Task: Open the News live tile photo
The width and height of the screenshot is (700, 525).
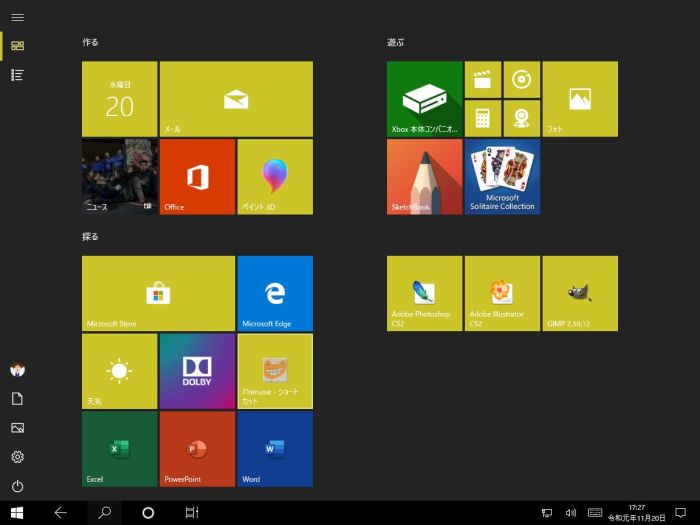Action: (119, 176)
